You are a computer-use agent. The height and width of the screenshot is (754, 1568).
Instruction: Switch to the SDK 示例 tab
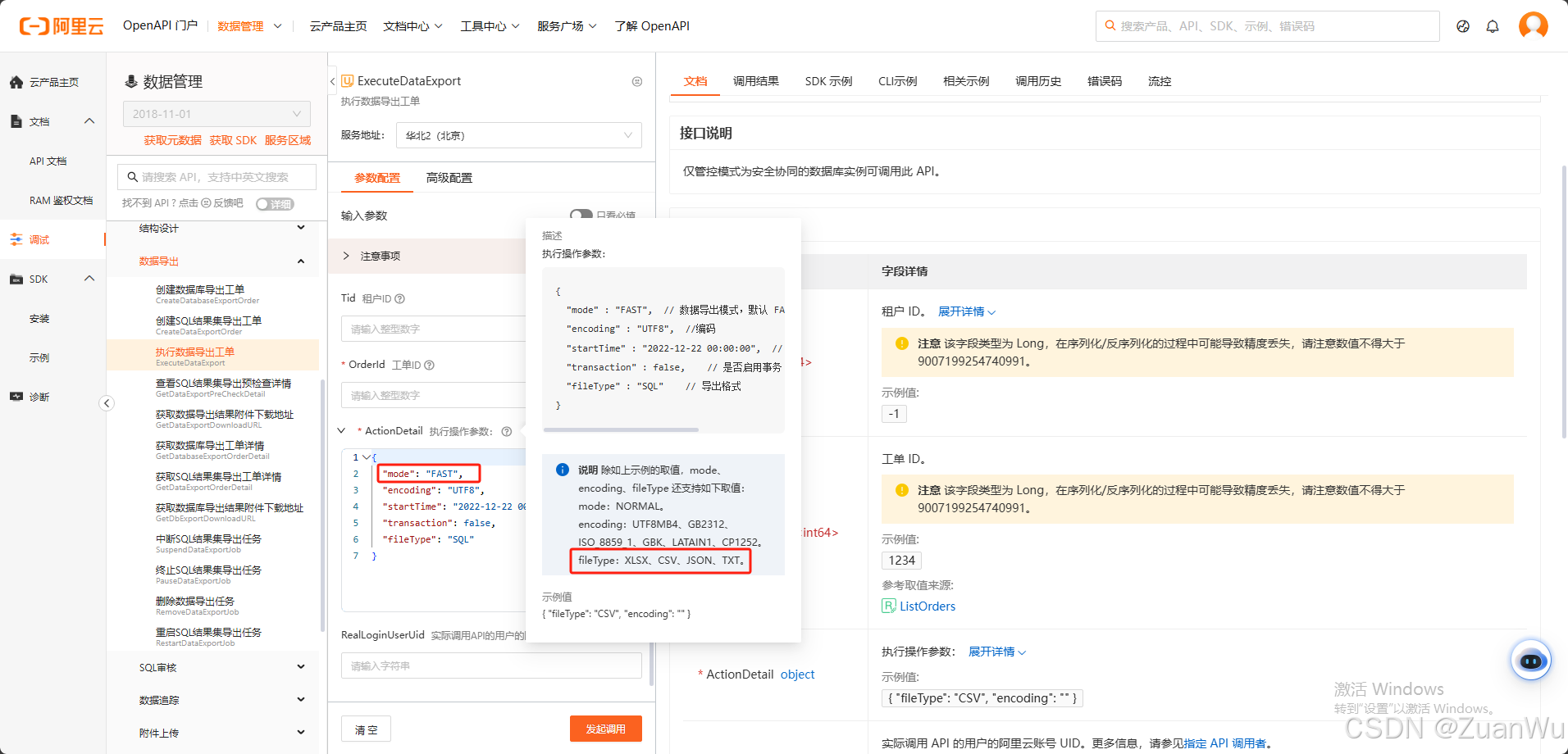828,81
